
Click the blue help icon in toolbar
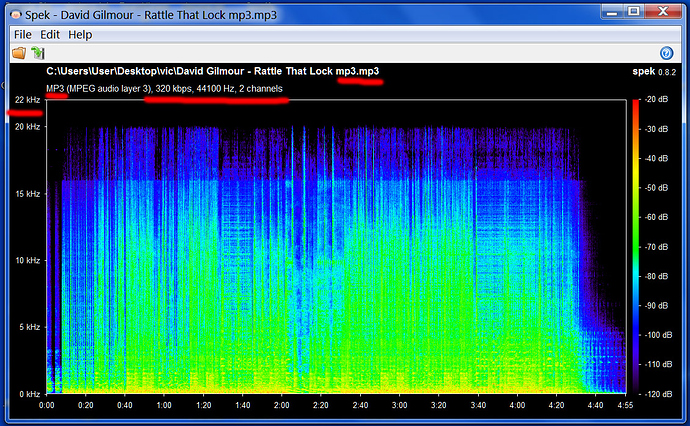[x=667, y=53]
